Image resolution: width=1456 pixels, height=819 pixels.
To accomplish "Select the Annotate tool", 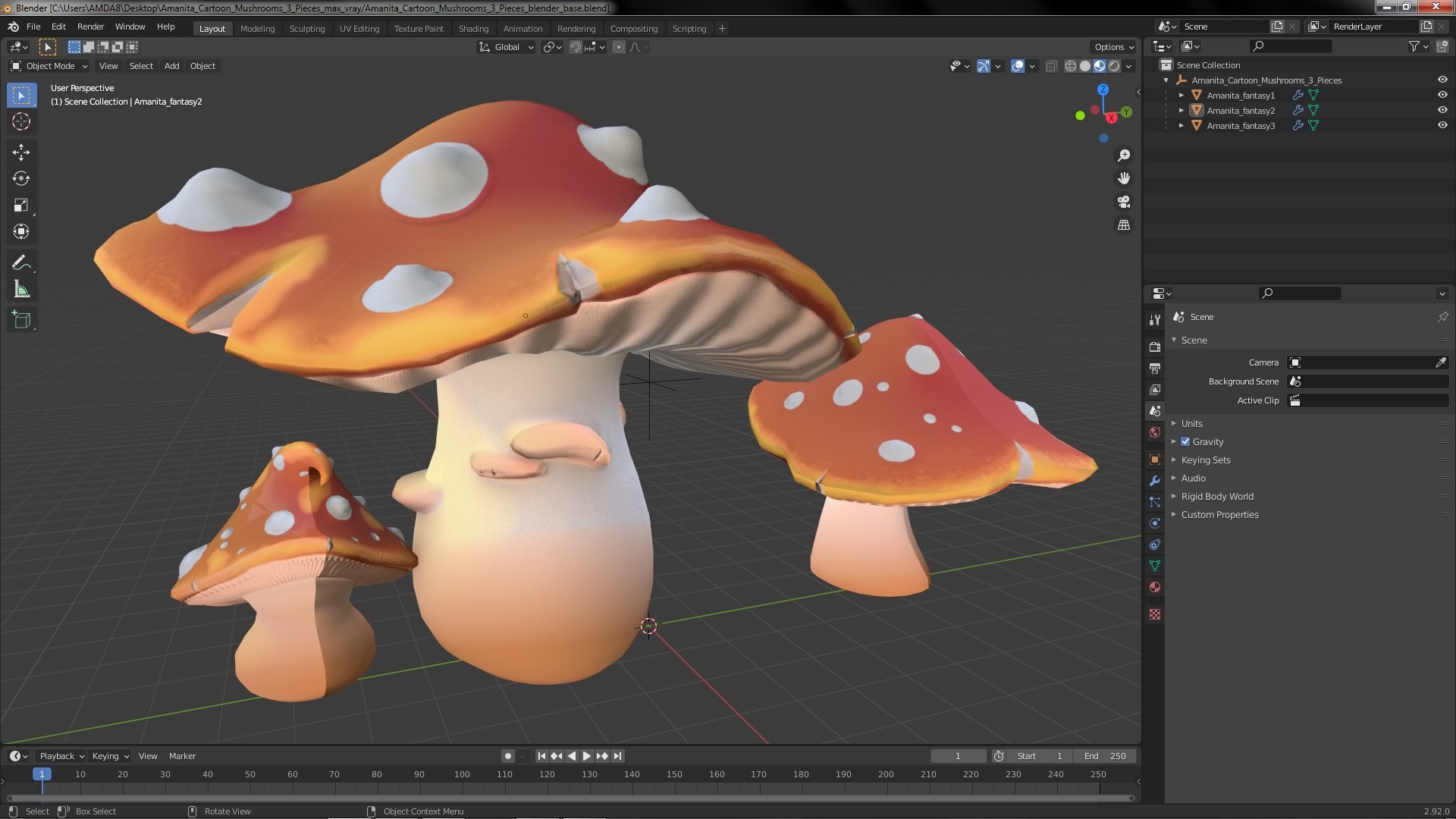I will coord(21,263).
